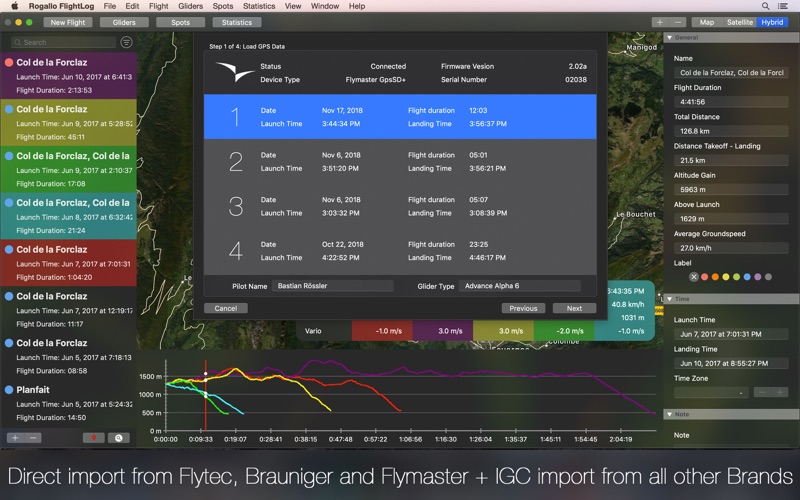Clear the label with the X circle
Image resolution: width=800 pixels, height=500 pixels.
tap(693, 277)
